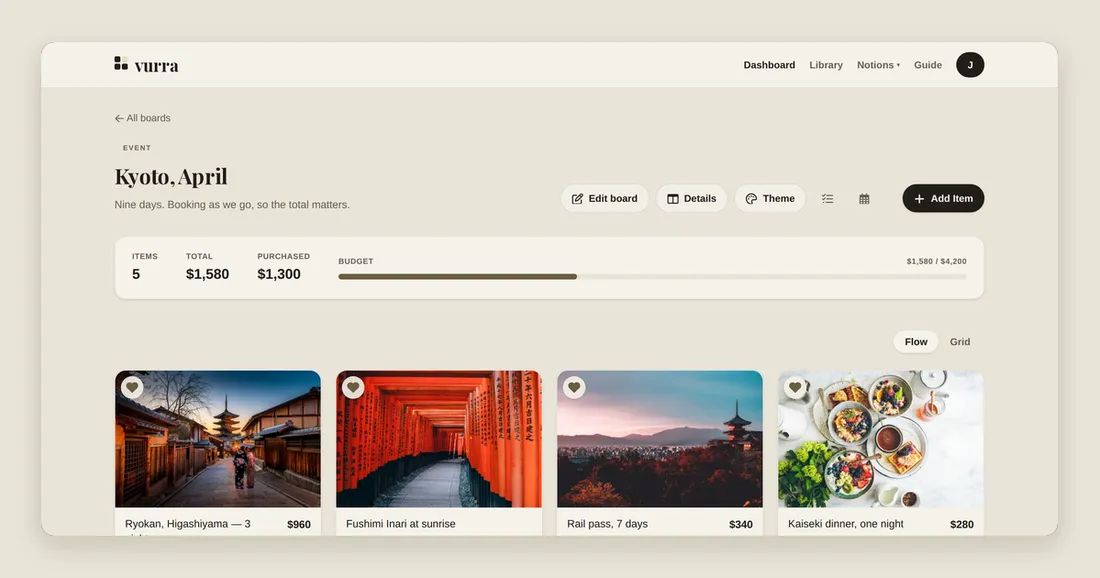
Task: Switch to Flow layout
Action: click(x=915, y=342)
